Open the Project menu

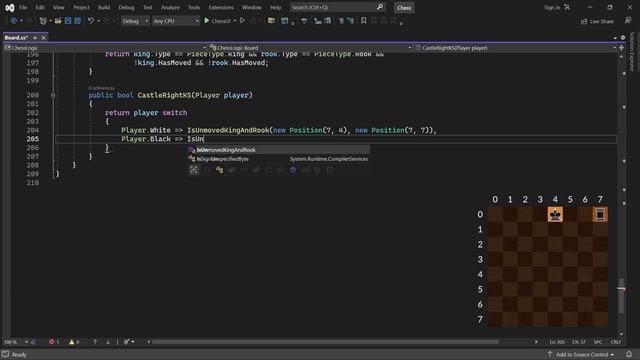pyautogui.click(x=81, y=7)
